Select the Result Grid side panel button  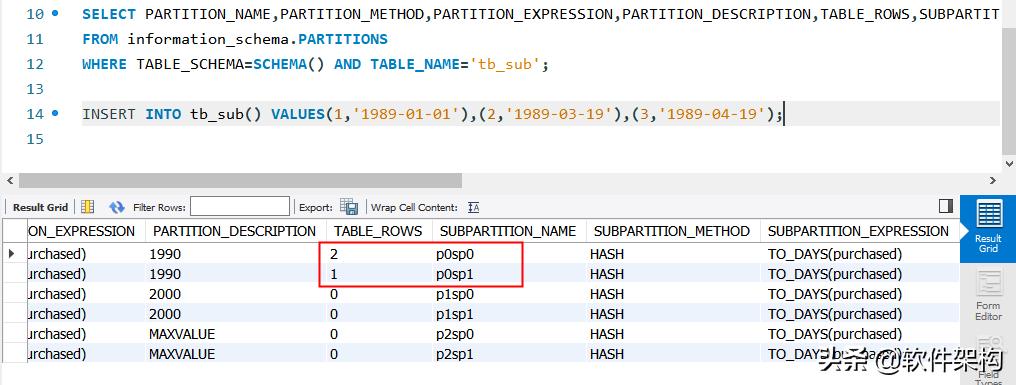(987, 228)
